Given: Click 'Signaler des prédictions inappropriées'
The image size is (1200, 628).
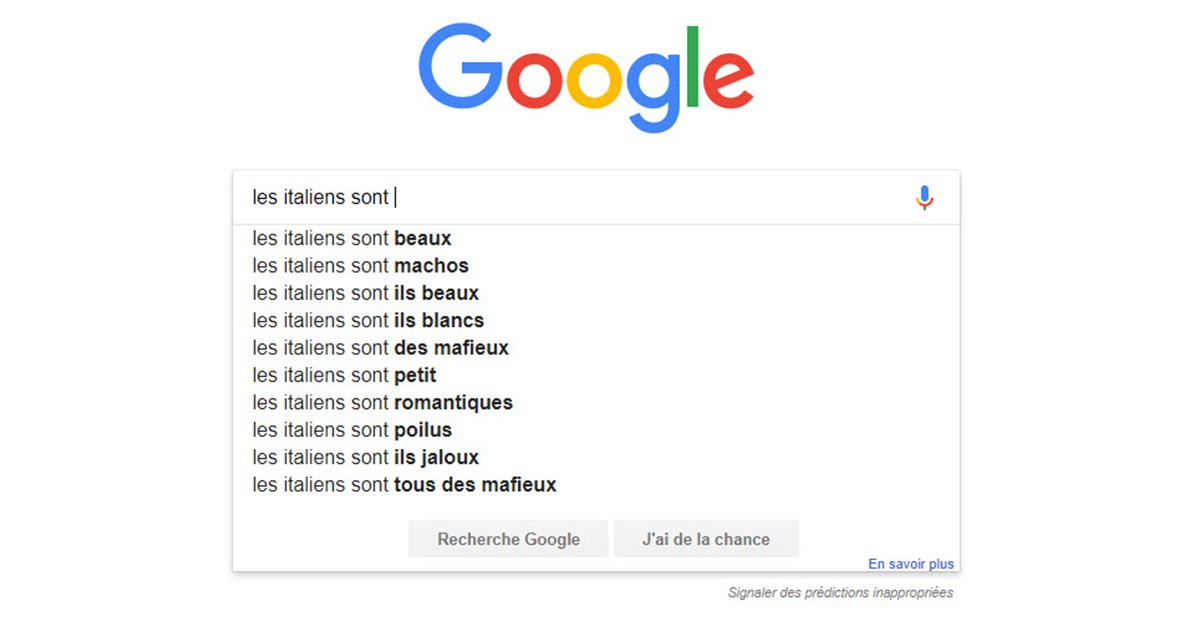Looking at the screenshot, I should coord(839,592).
